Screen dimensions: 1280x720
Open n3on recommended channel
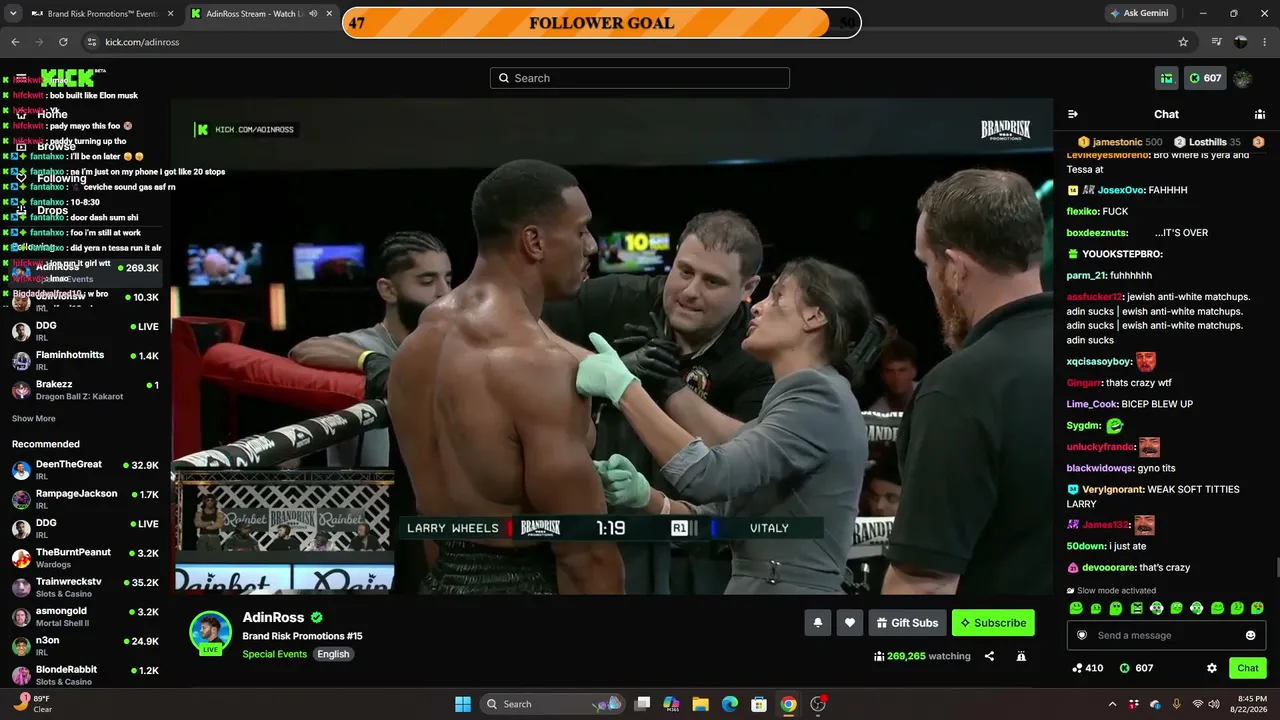click(85, 646)
